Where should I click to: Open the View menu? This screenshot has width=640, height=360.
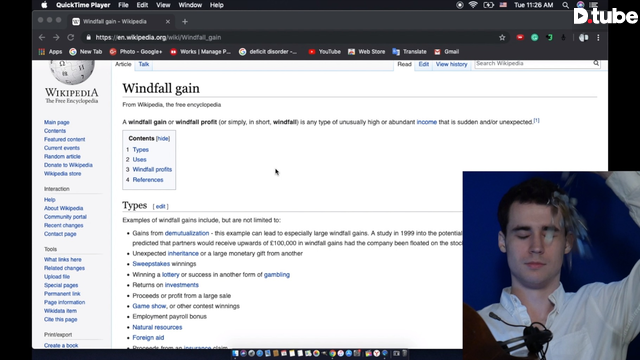tap(163, 5)
